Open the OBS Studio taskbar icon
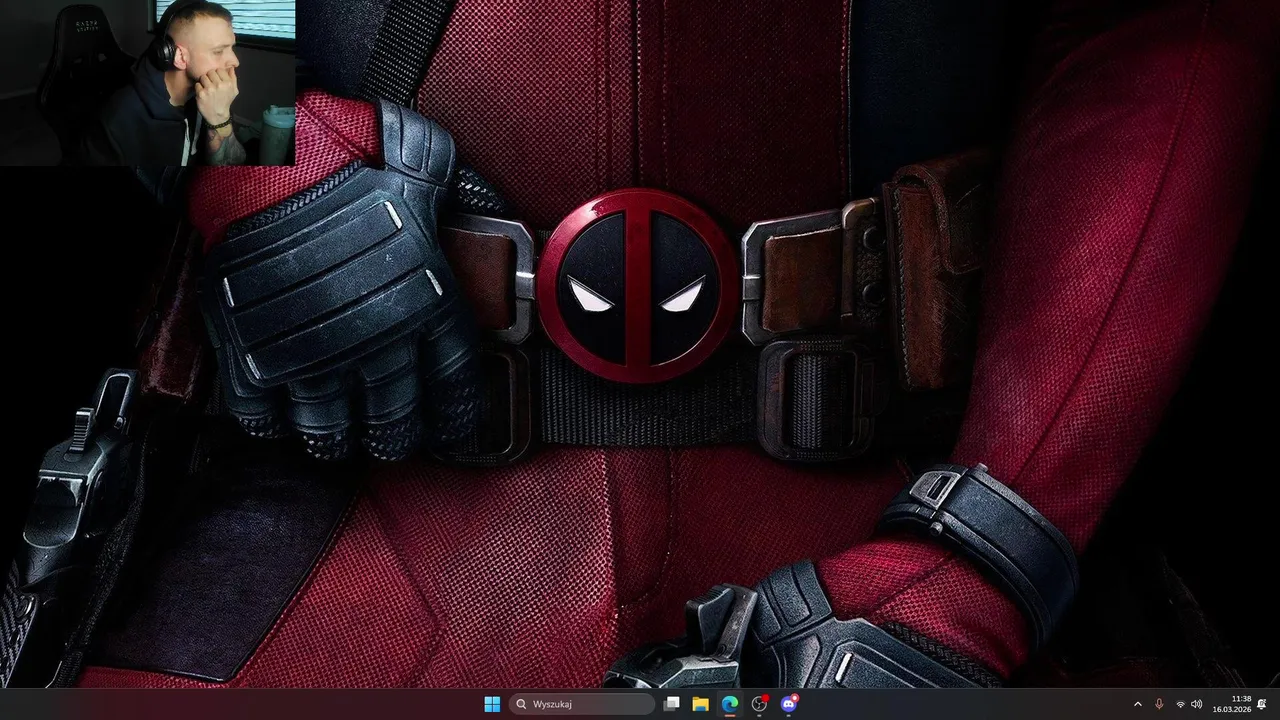The image size is (1280, 720). point(759,704)
